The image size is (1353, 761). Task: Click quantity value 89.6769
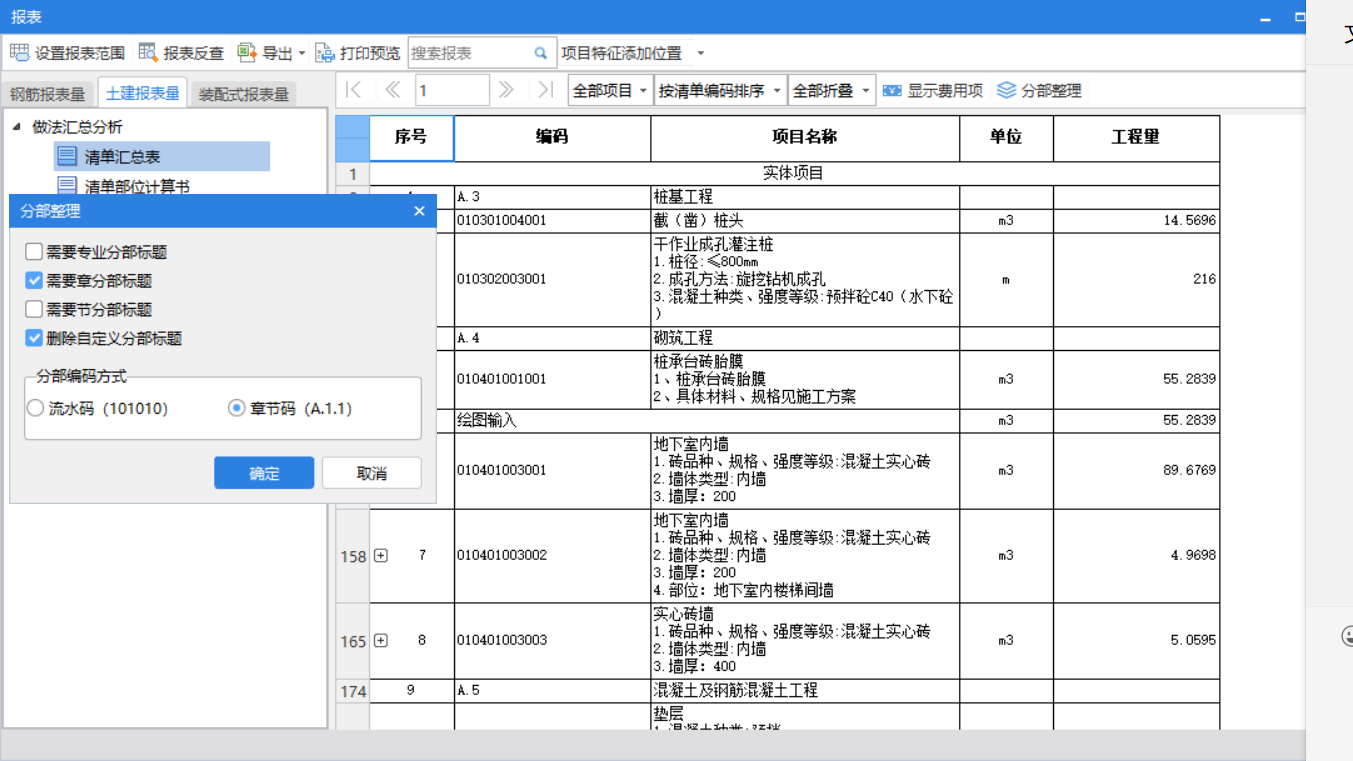pyautogui.click(x=1189, y=470)
